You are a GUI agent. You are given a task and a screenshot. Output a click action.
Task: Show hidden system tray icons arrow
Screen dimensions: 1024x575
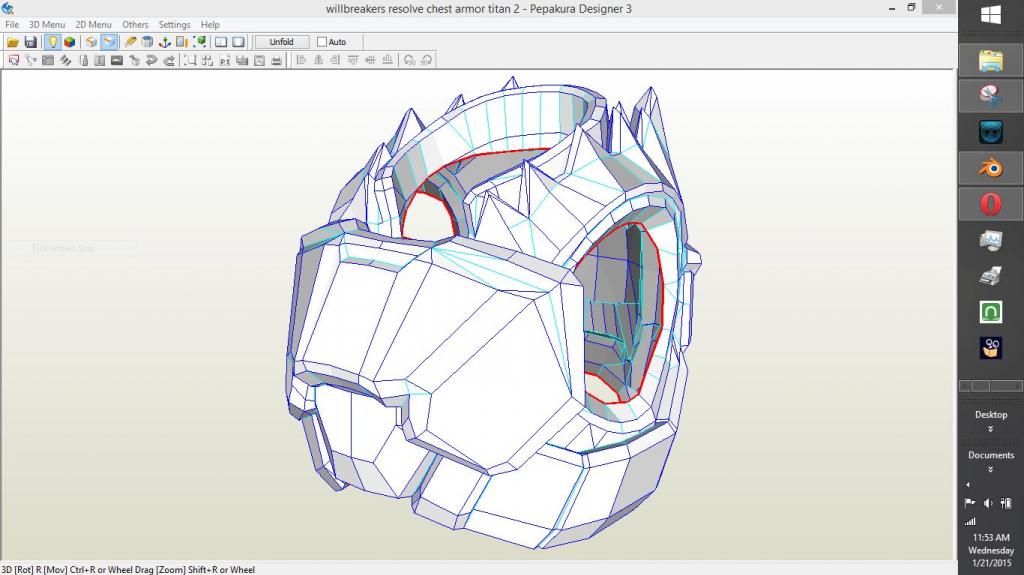tap(968, 485)
